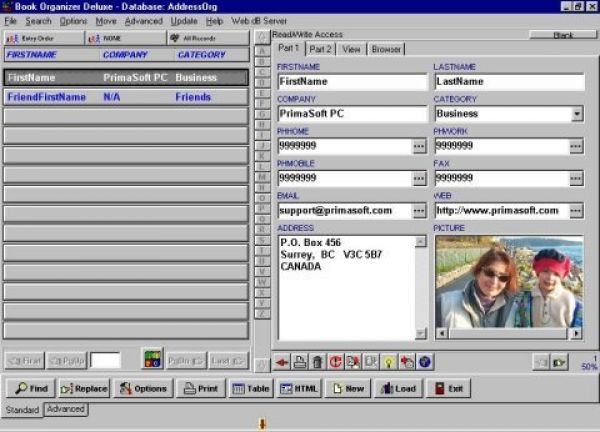This screenshot has height=432, width=600.
Task: Click into the COMPANY input field
Action: pos(352,114)
